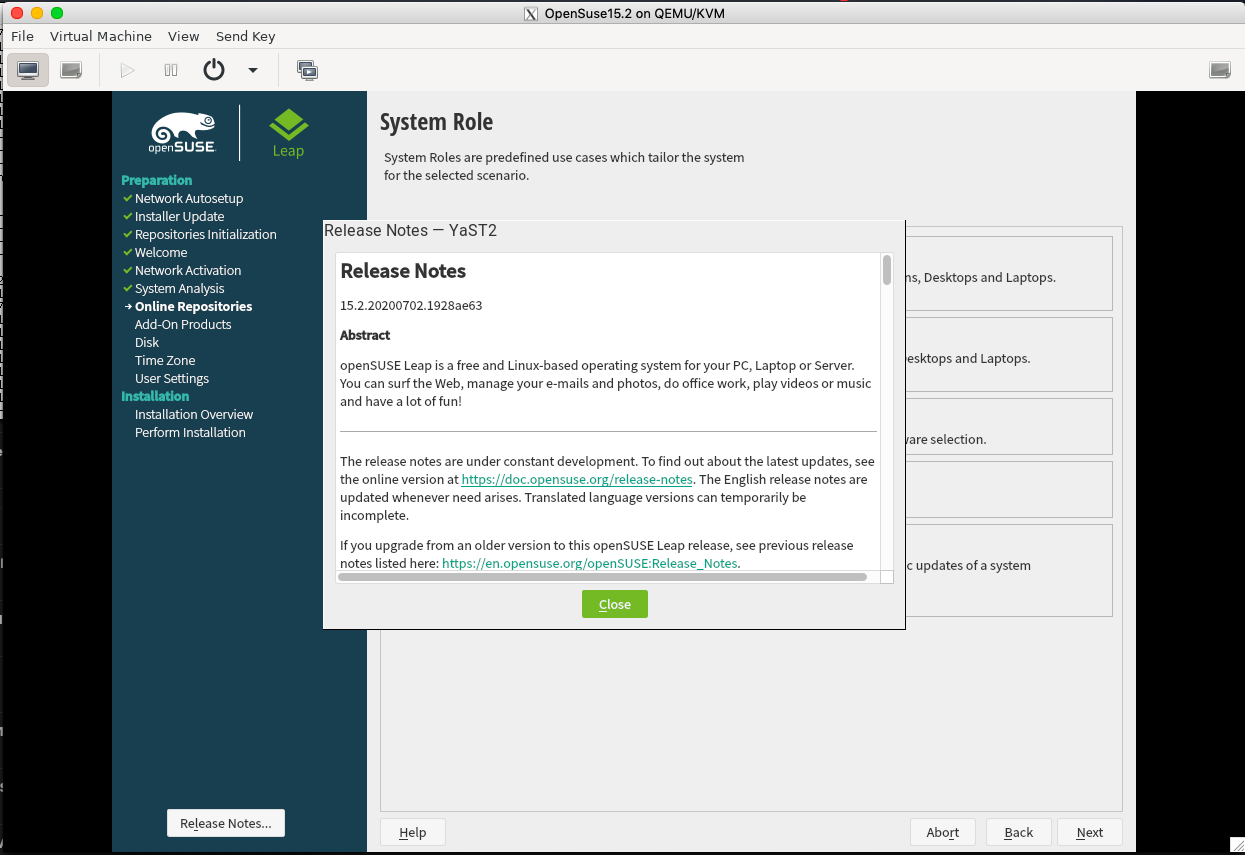1245x855 pixels.
Task: Select Installation Overview step
Action: click(x=194, y=414)
